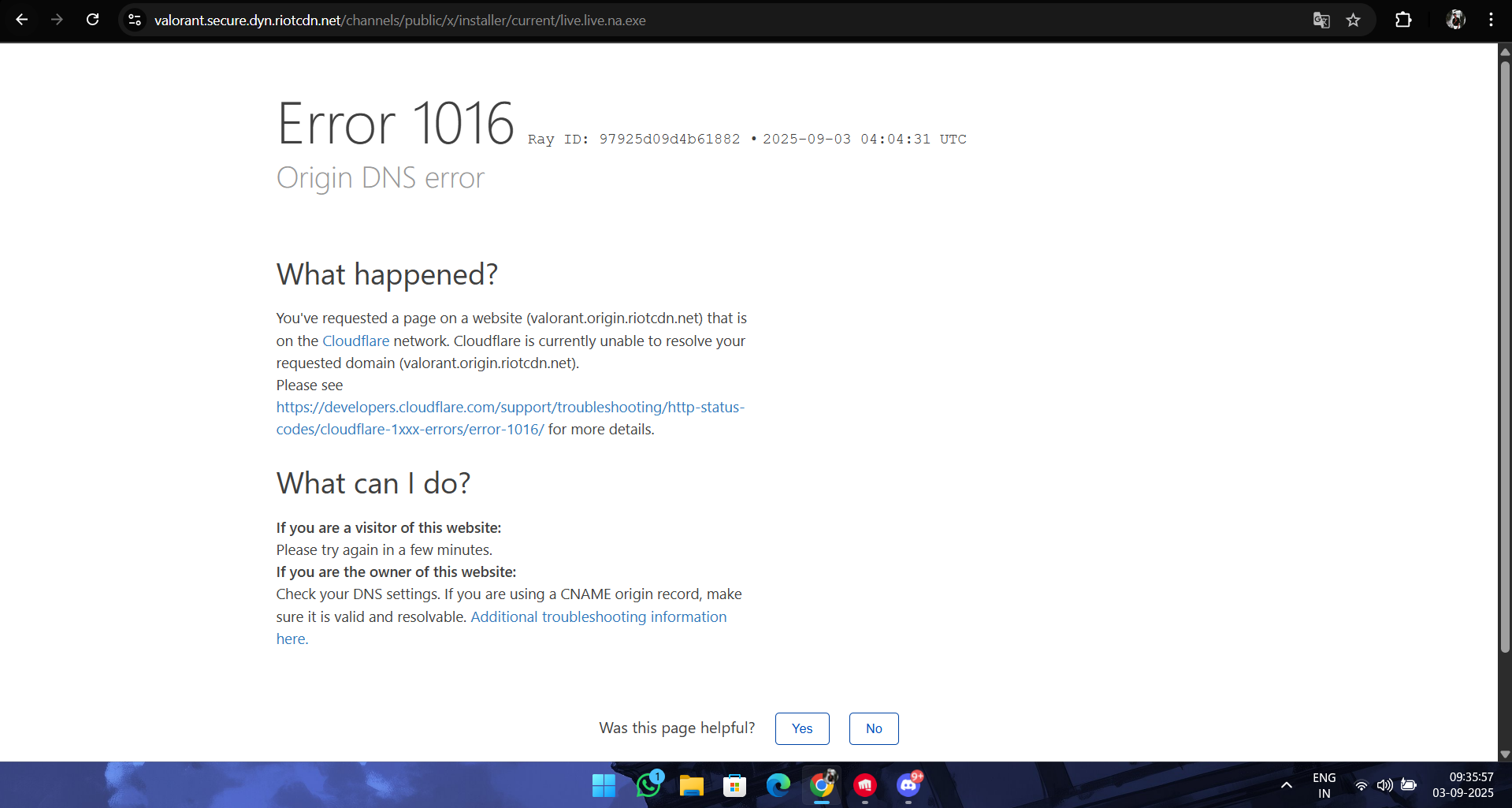Click the page vertical scrollbar thumb
The width and height of the screenshot is (1512, 808).
pyautogui.click(x=1505, y=356)
